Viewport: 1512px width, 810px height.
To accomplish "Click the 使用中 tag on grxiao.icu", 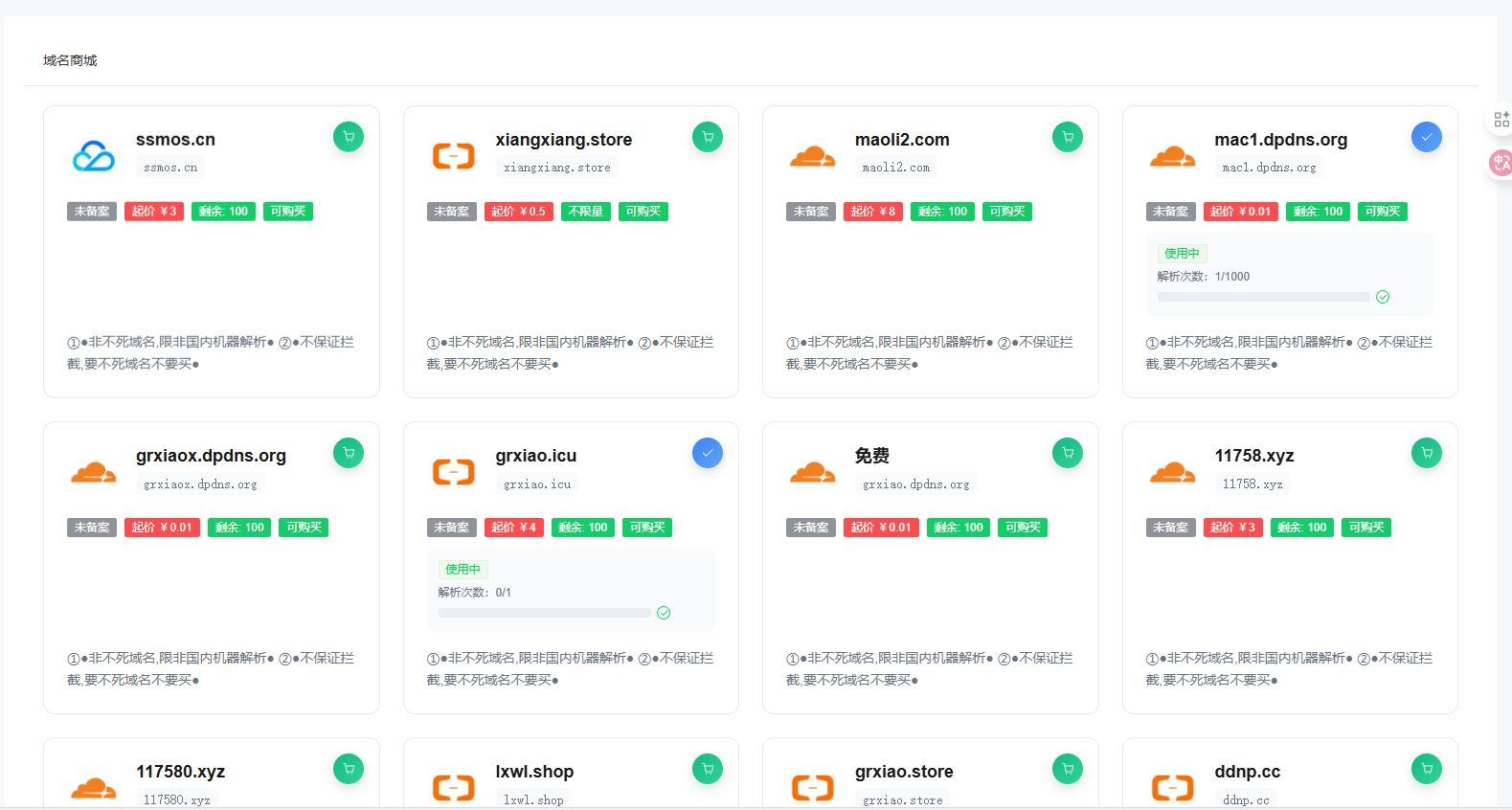I will pyautogui.click(x=463, y=570).
